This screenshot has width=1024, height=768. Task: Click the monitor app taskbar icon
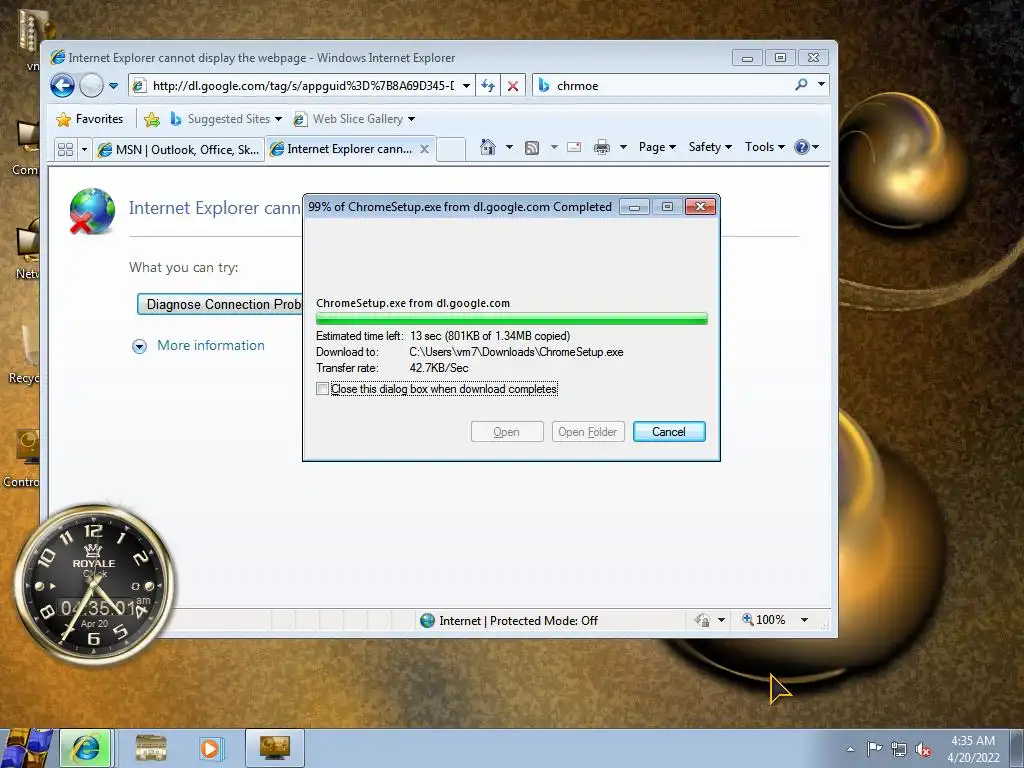point(274,748)
